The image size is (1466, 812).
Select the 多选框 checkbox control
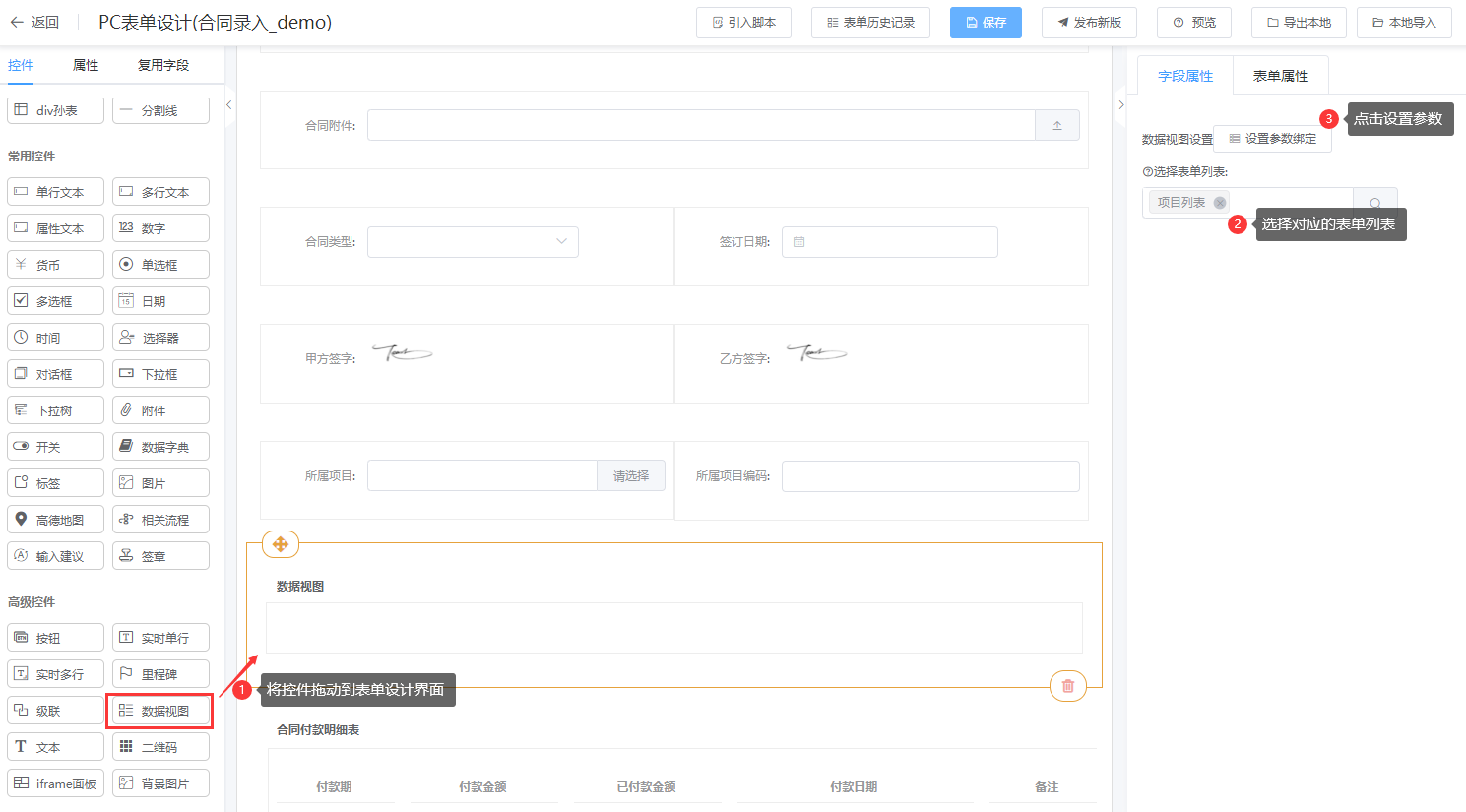click(x=55, y=301)
